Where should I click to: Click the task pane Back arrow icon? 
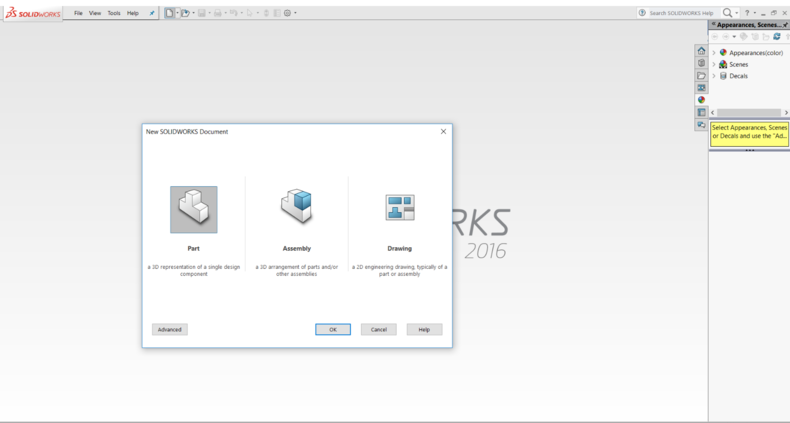pyautogui.click(x=714, y=37)
